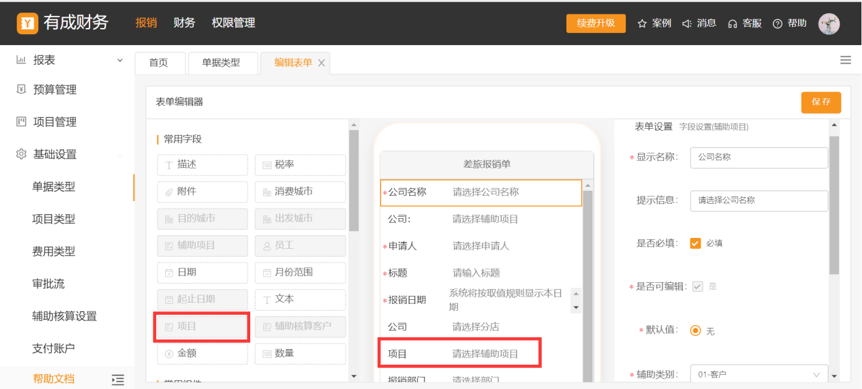The image size is (862, 389).
Task: Add the 附件 field
Action: pos(202,192)
